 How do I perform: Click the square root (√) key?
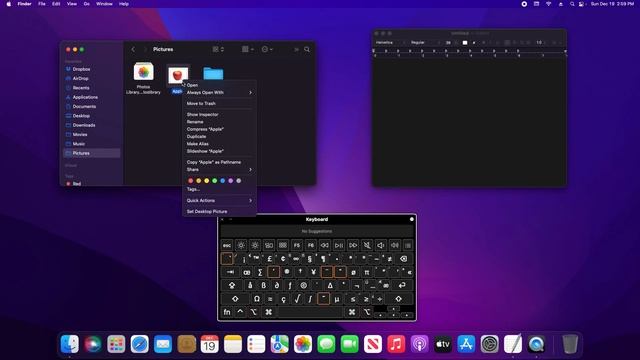[297, 299]
